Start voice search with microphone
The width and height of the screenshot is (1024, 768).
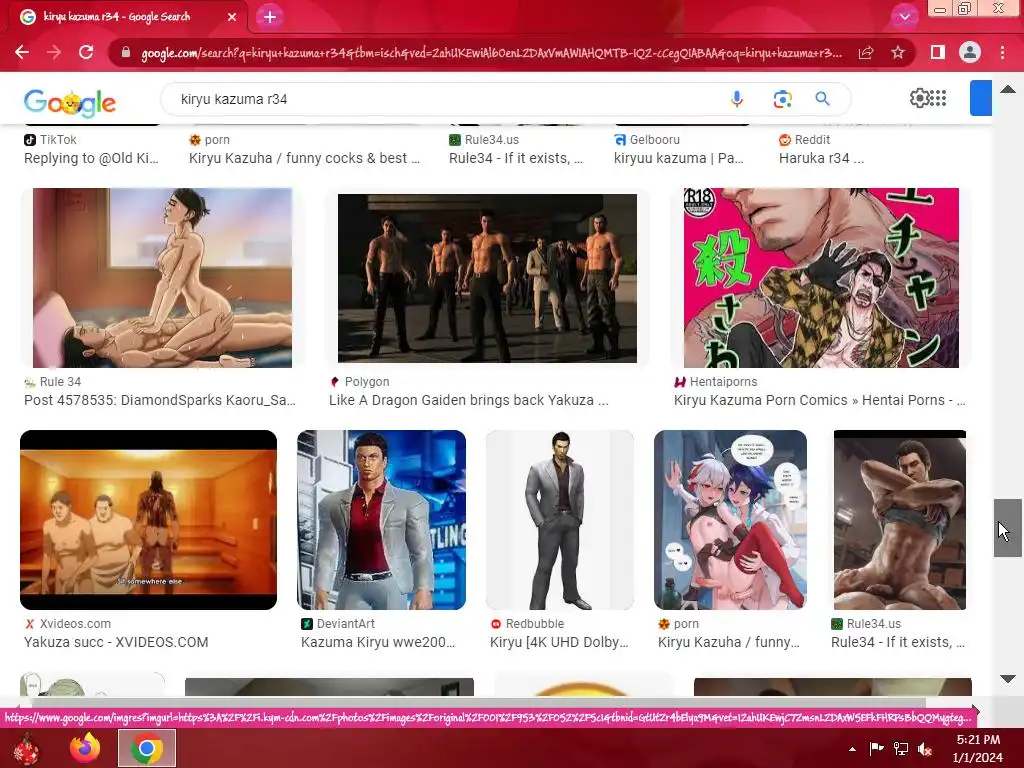click(x=737, y=99)
